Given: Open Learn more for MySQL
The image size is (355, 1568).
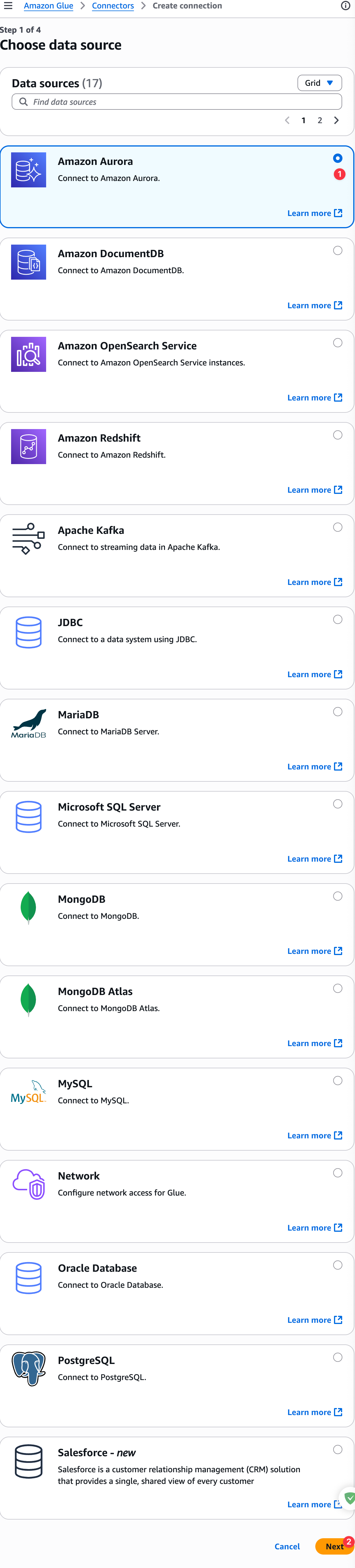Looking at the screenshot, I should 315,1135.
